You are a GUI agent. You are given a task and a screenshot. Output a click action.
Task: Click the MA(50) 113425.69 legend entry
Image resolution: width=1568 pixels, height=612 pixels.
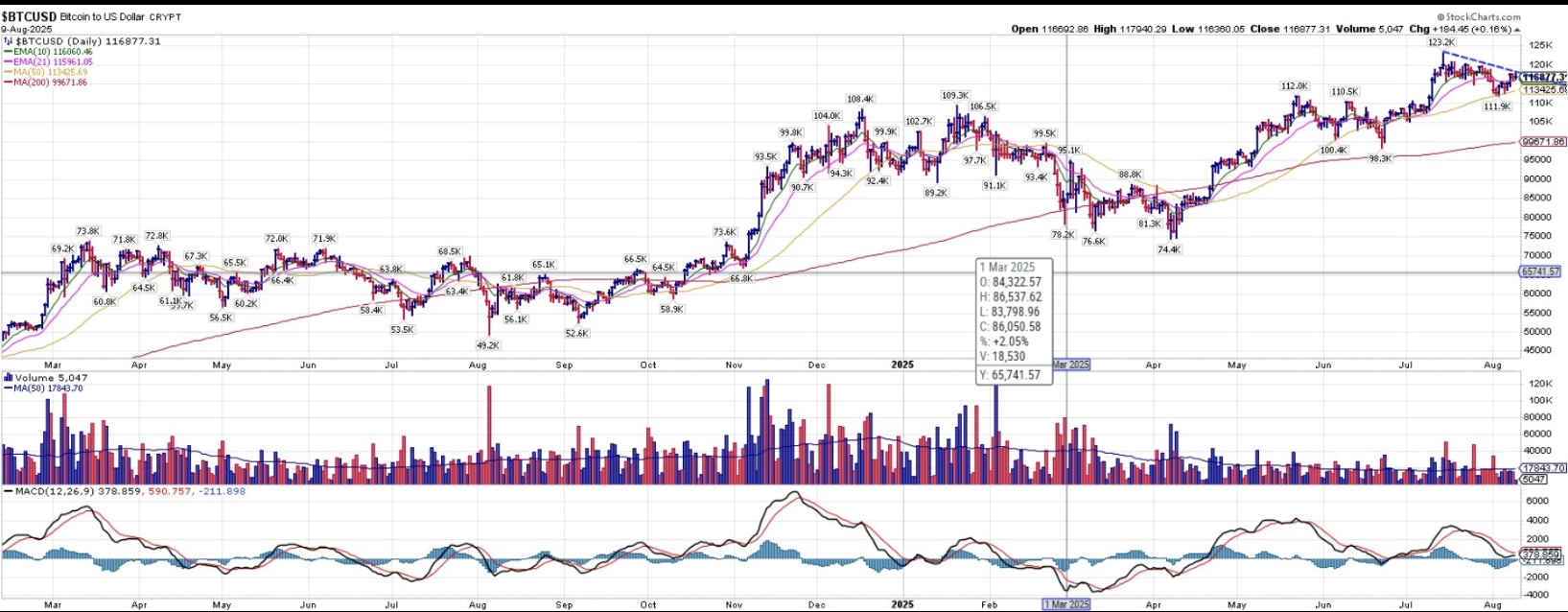[50, 72]
